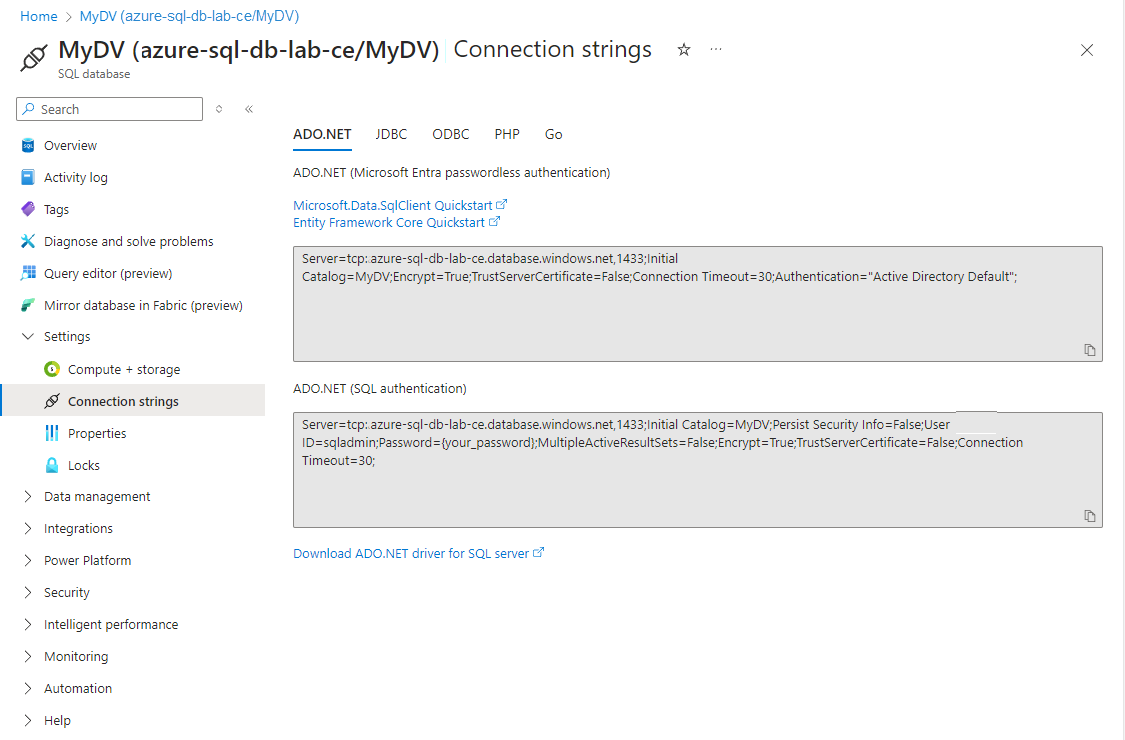Favorite this page using the star icon
The width and height of the screenshot is (1125, 740).
tap(683, 49)
